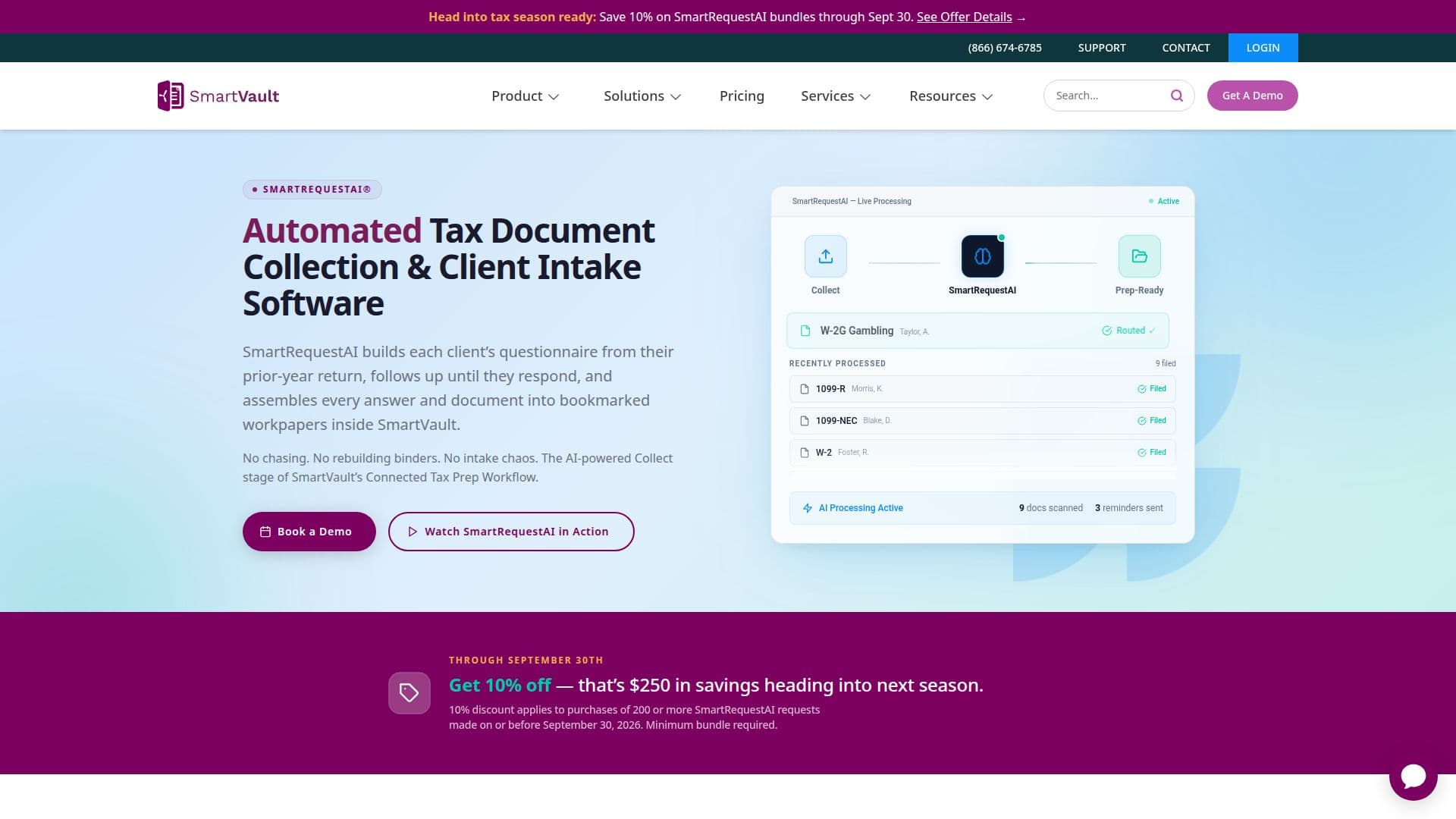This screenshot has width=1456, height=819.
Task: Expand the Solutions menu
Action: [642, 96]
